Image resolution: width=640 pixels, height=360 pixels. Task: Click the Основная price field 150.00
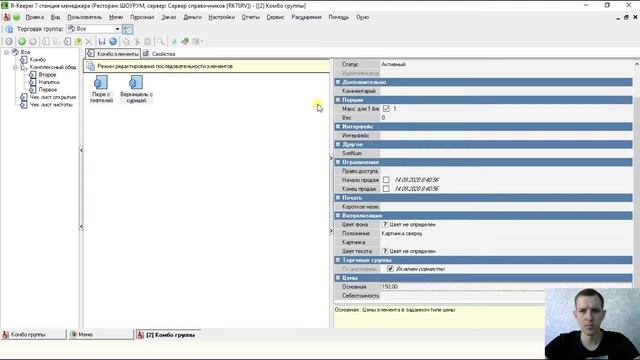coord(462,287)
